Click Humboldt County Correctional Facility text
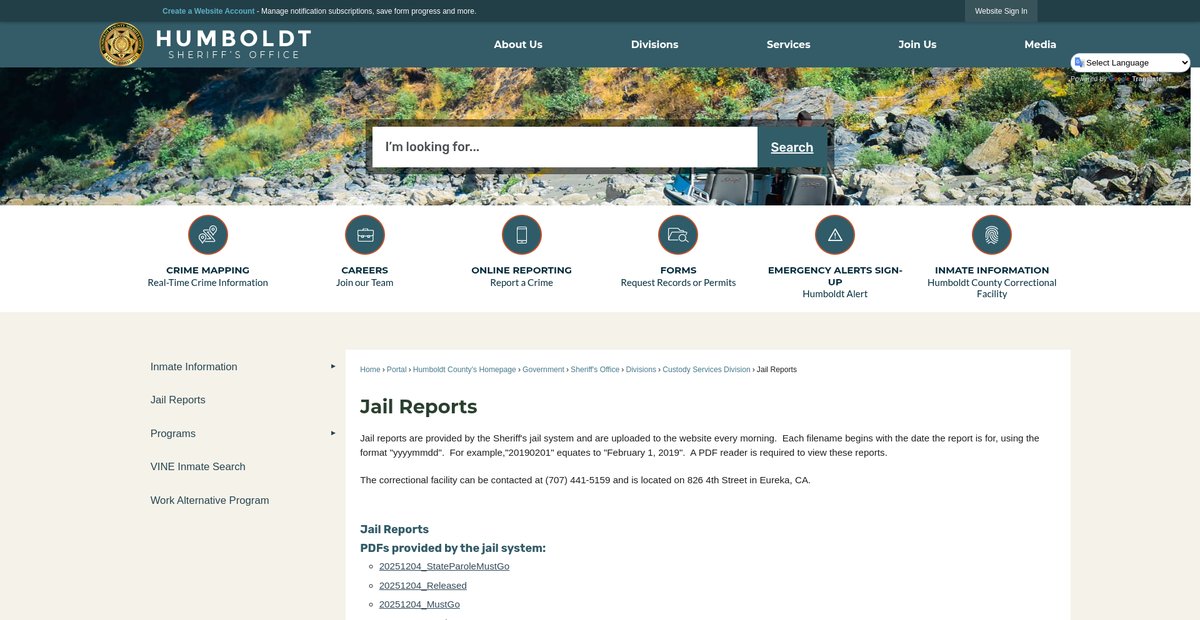 pyautogui.click(x=992, y=289)
